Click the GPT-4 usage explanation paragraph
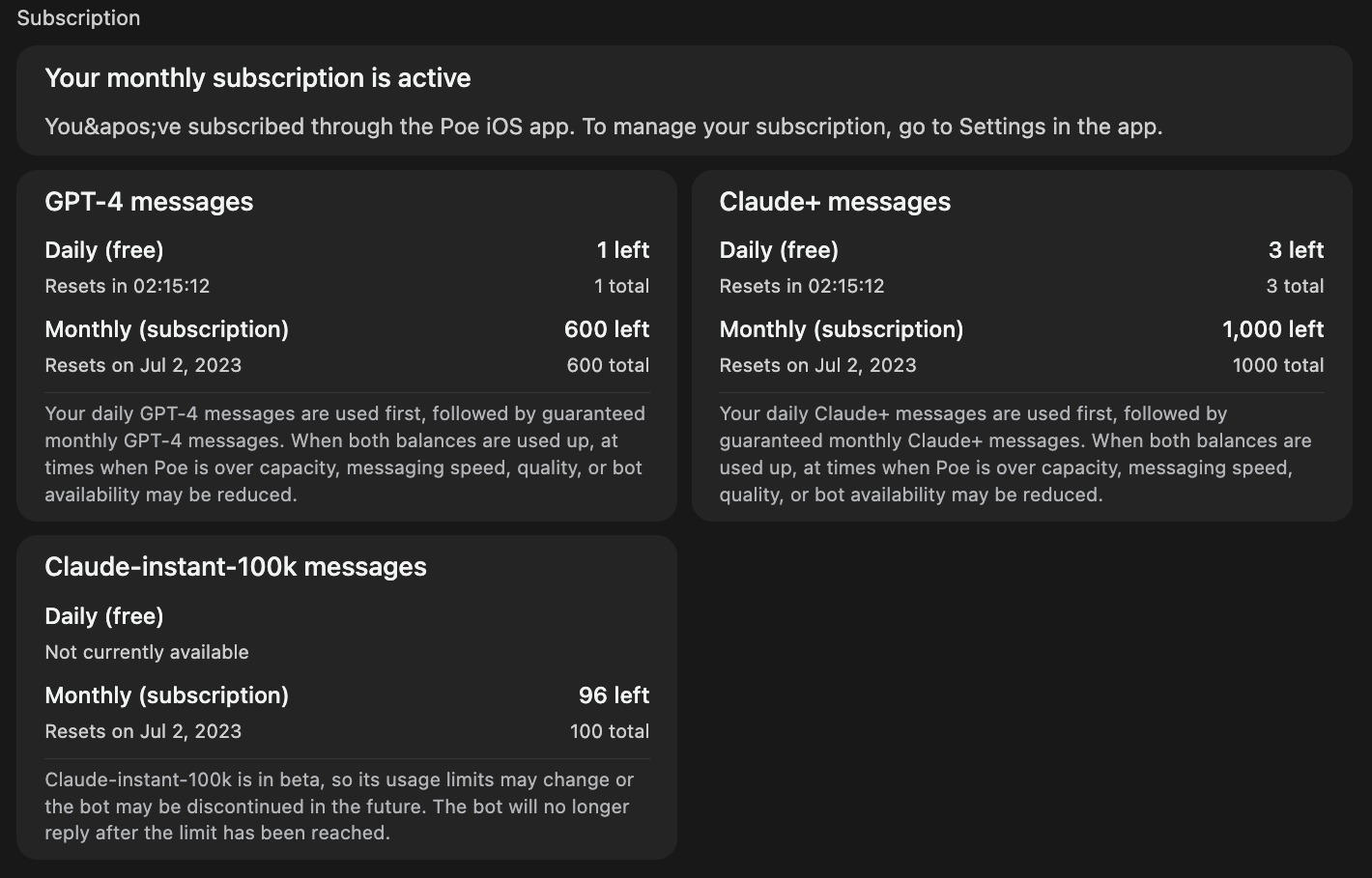 coord(346,454)
